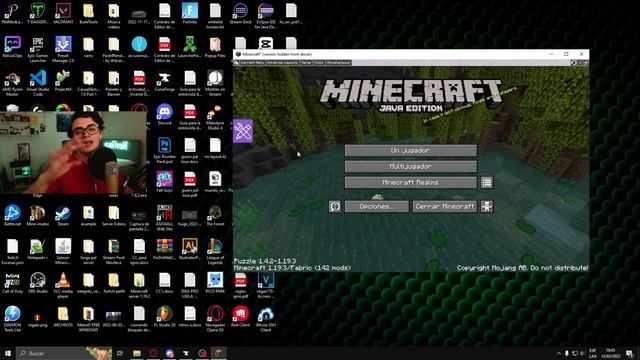Open Marbles on Stream desktop icon
The height and width of the screenshot is (360, 640).
(215, 83)
